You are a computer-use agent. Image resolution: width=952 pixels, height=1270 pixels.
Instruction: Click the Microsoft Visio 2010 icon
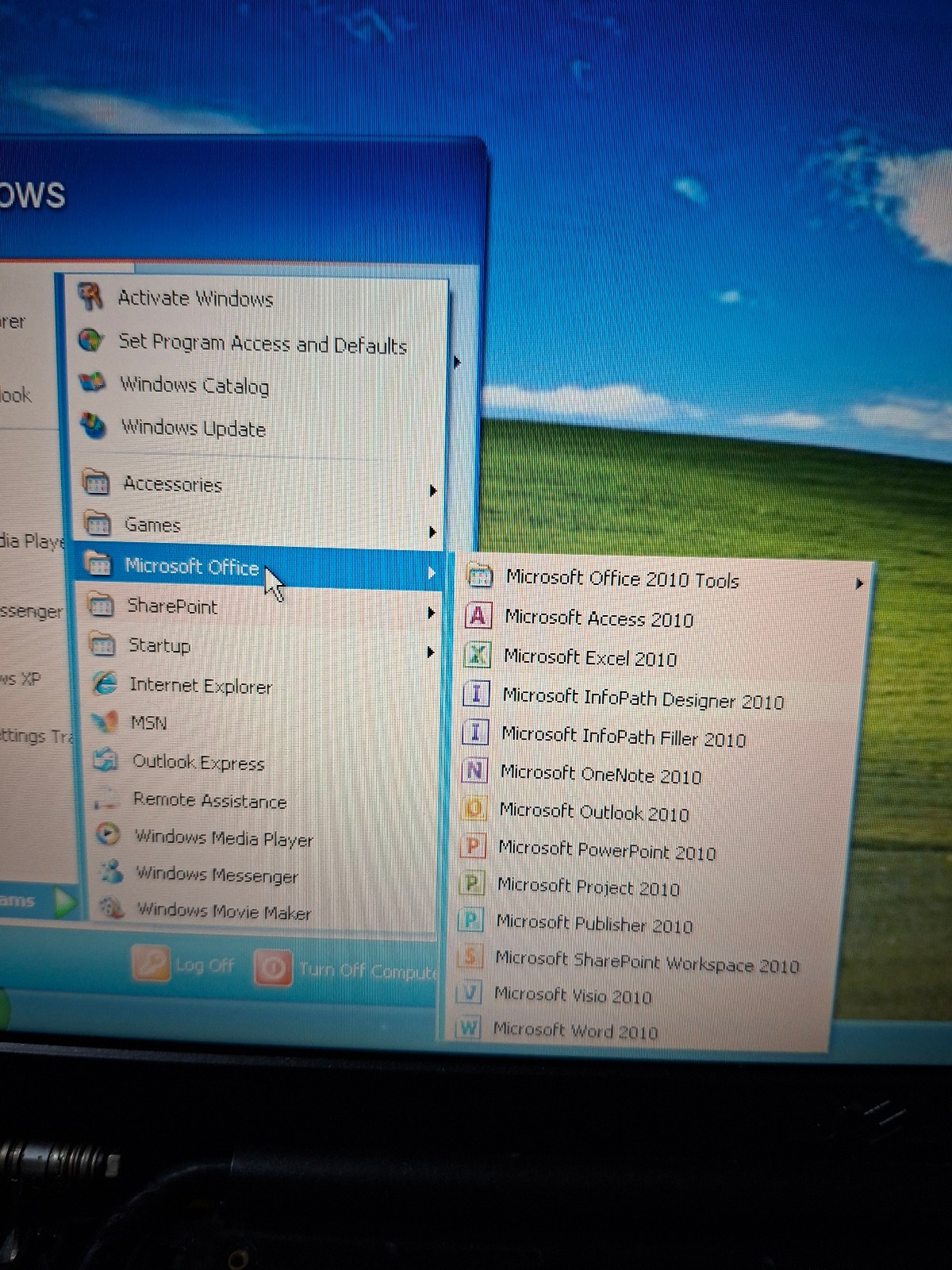coord(470,992)
